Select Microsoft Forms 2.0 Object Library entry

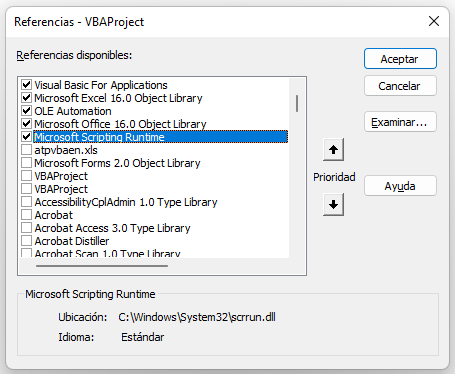point(117,163)
